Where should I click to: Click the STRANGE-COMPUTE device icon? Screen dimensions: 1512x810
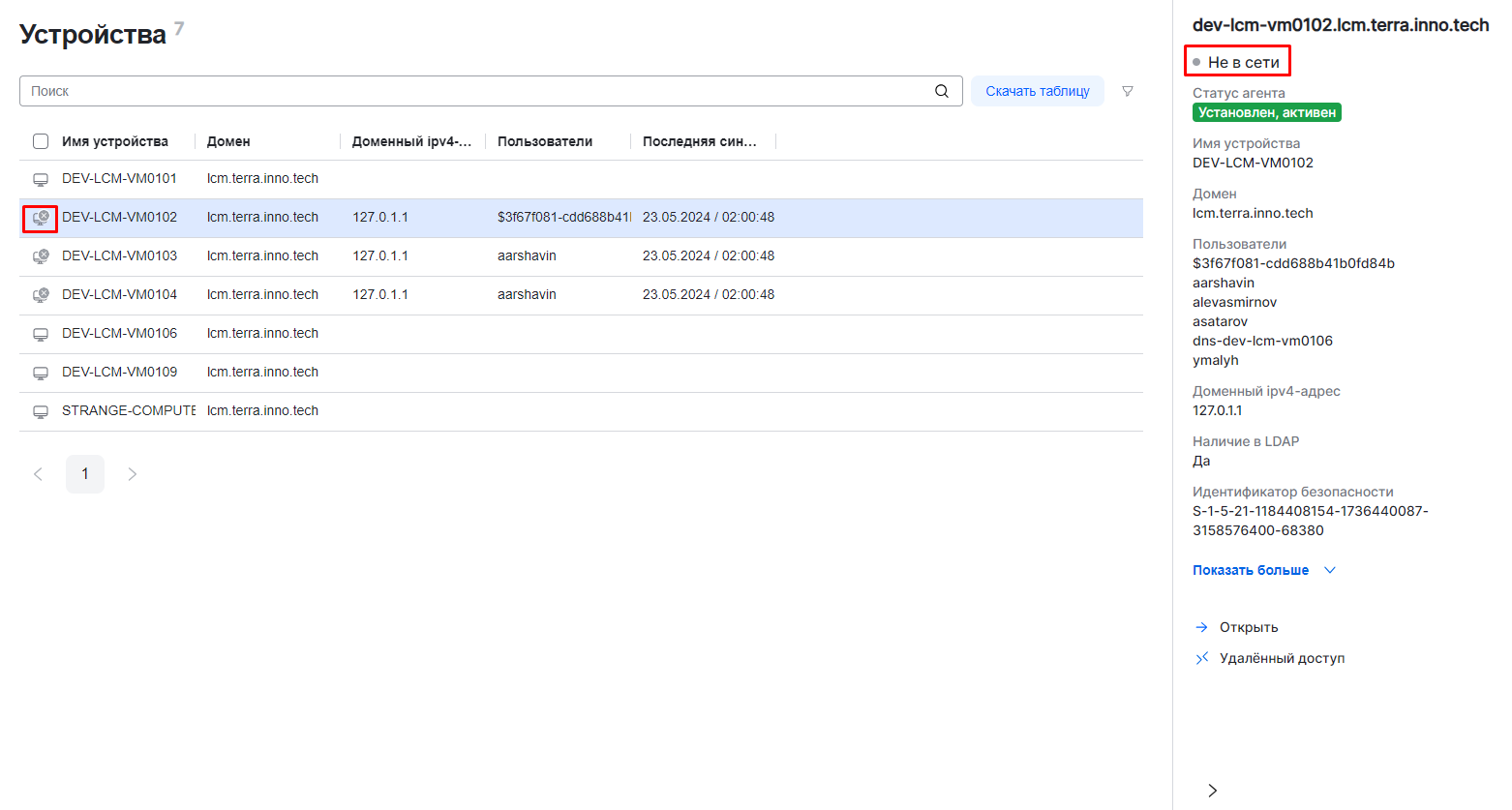coord(41,411)
